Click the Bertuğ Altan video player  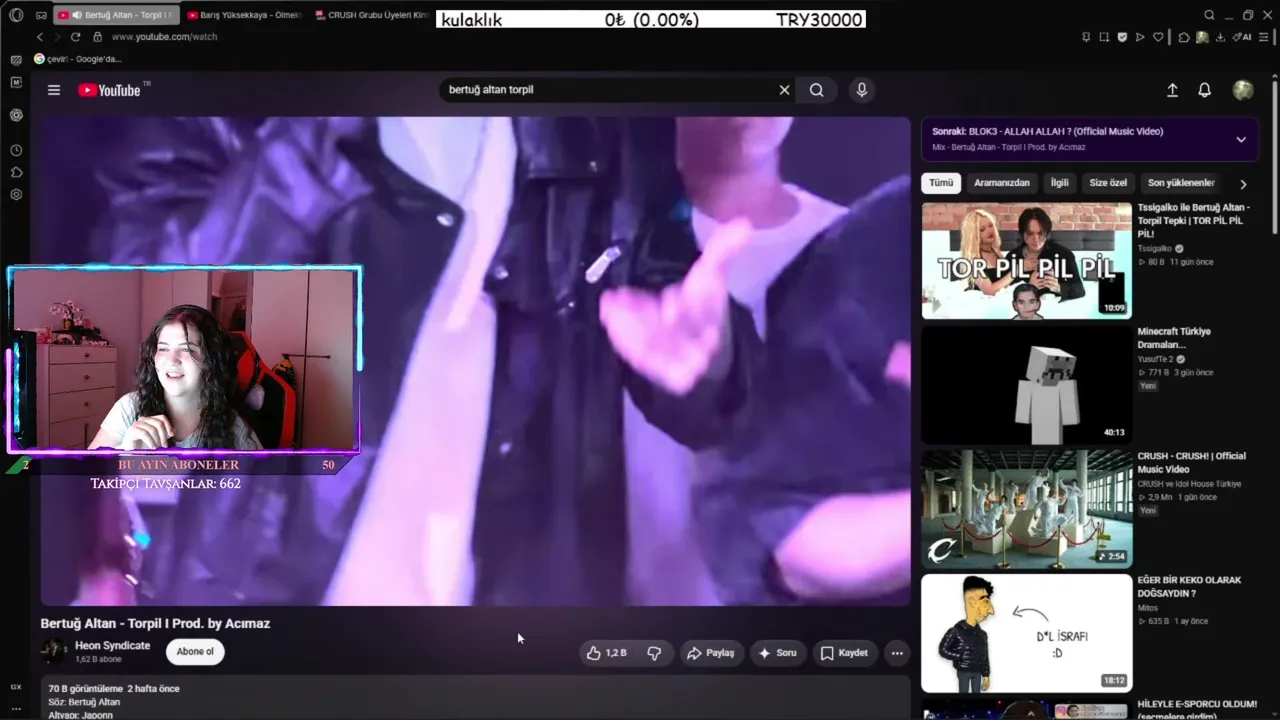[475, 361]
